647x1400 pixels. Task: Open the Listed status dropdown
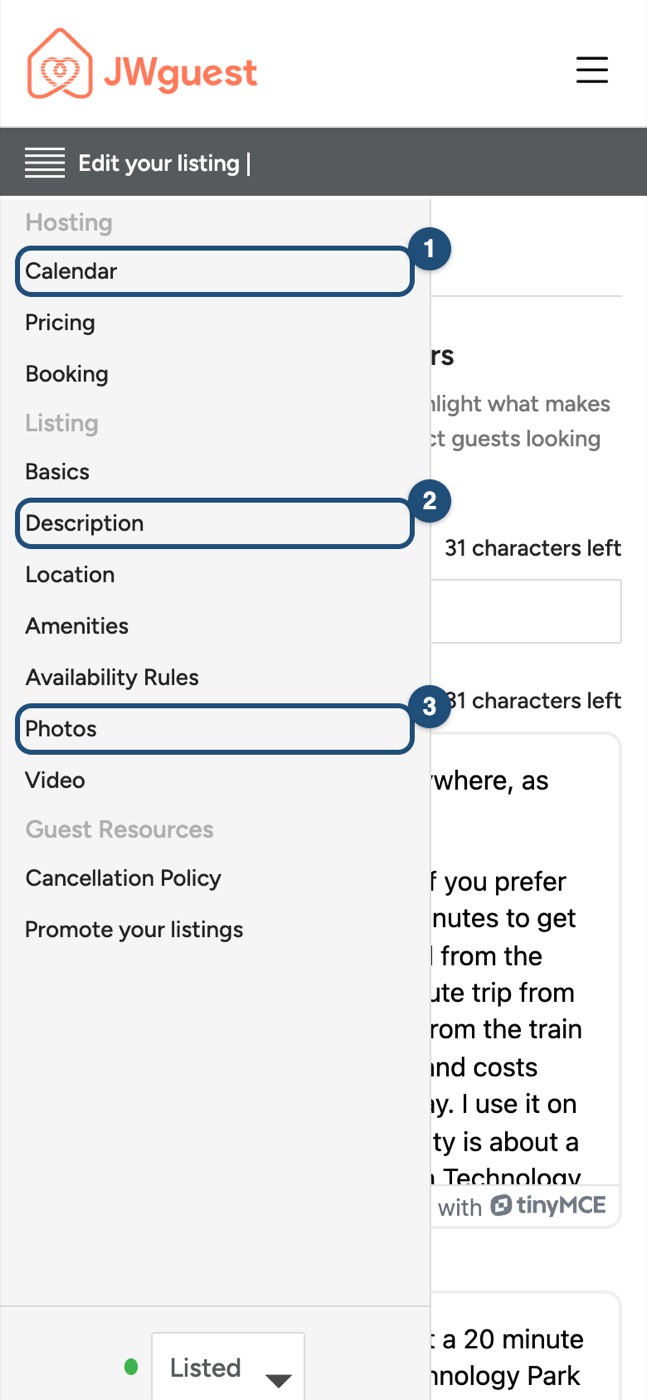pos(228,1366)
